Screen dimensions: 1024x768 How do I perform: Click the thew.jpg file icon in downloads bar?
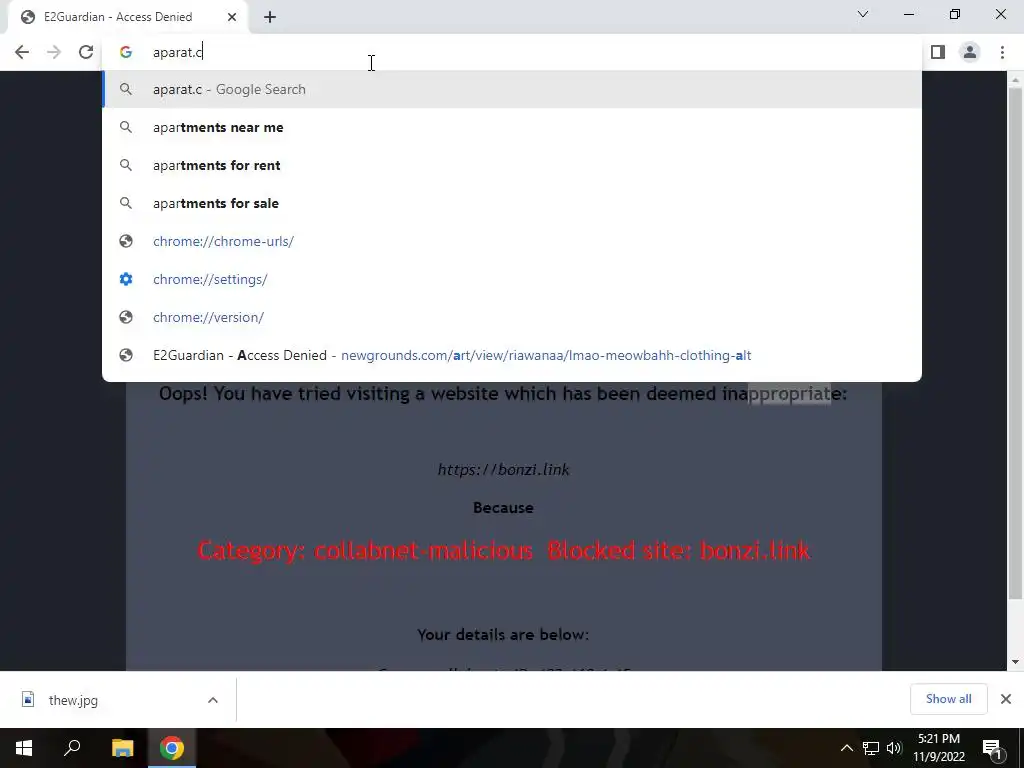point(27,699)
